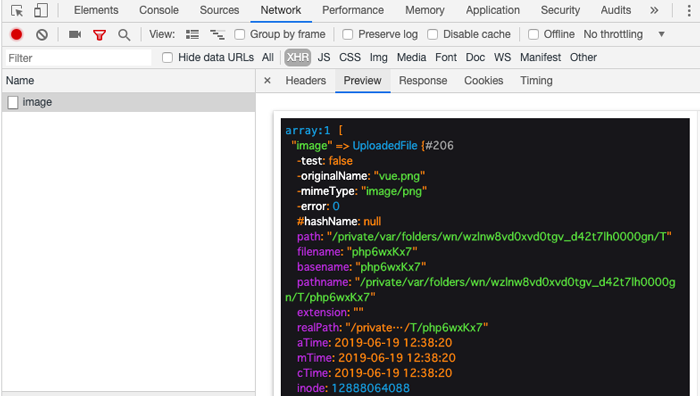Use large request rows view icon
Screen dimensions: 700x396
[x=192, y=34]
